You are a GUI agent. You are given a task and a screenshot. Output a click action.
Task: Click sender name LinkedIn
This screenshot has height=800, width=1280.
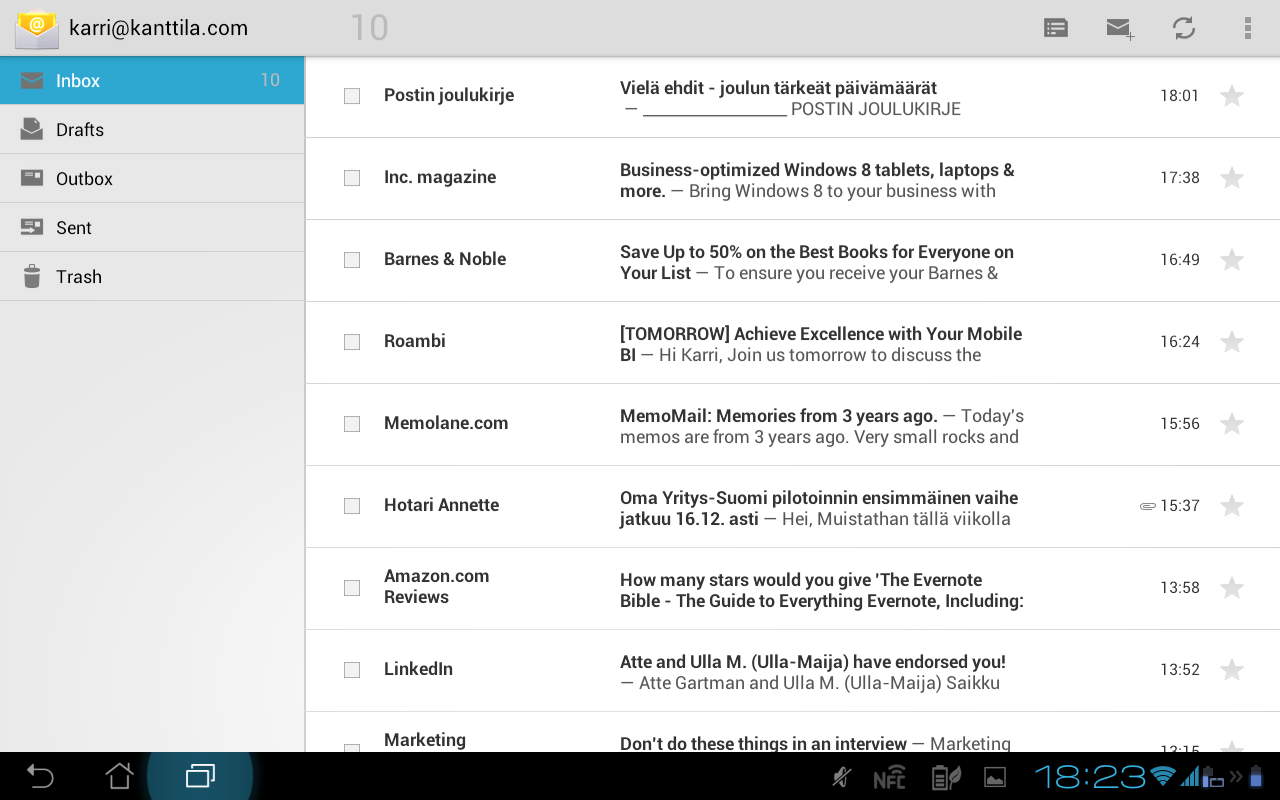click(x=418, y=669)
